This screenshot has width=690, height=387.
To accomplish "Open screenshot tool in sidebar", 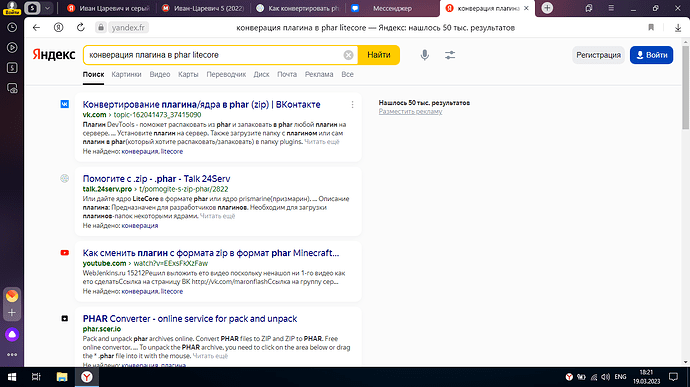I will 12,88.
